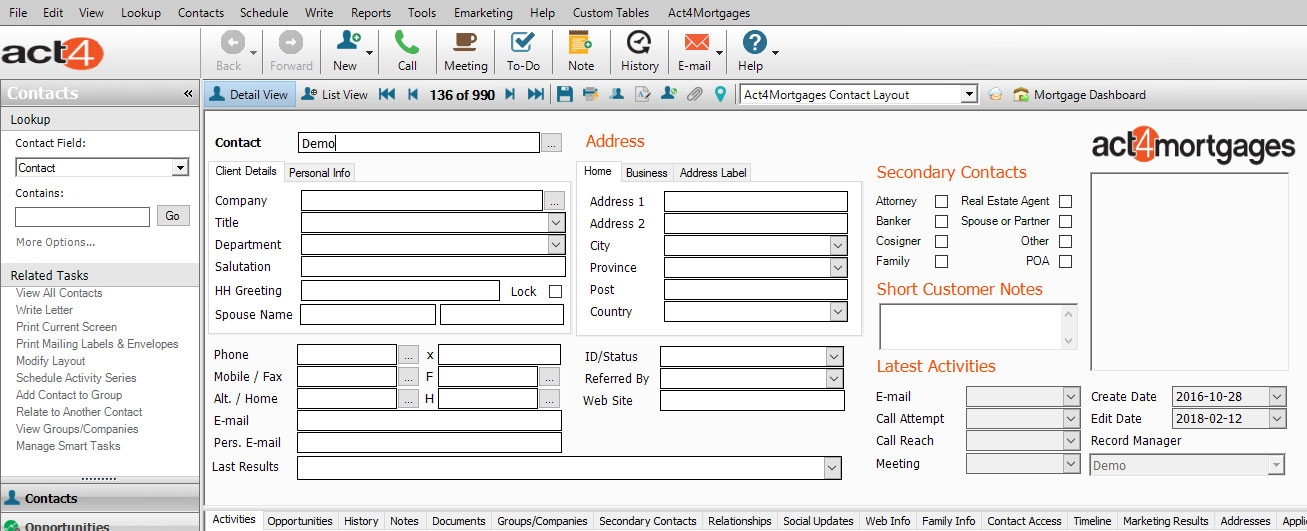Open the History toolbar icon
This screenshot has width=1307, height=531.
[x=638, y=42]
